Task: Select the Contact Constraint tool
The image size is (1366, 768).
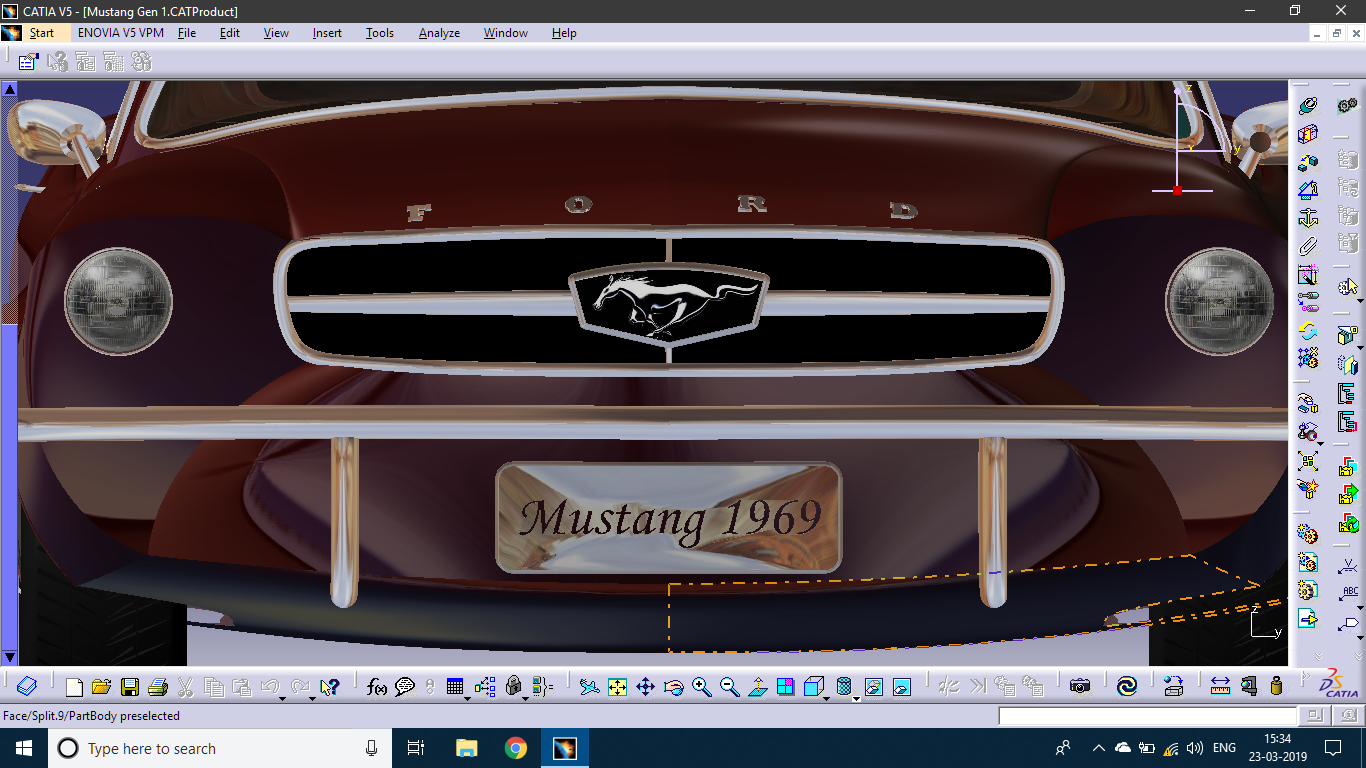Action: [1308, 133]
